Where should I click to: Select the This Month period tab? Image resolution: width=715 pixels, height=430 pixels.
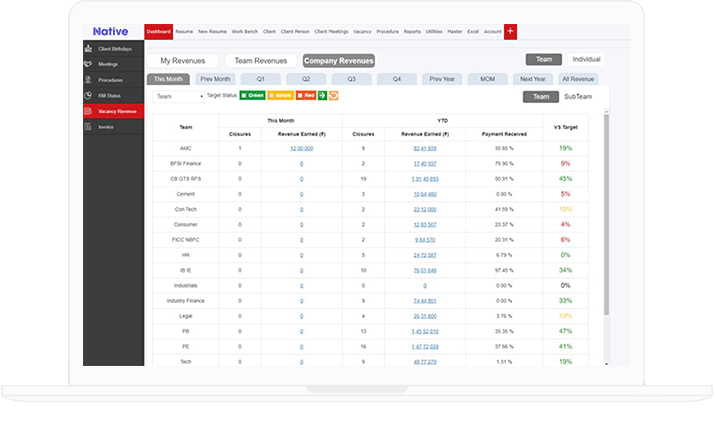pos(168,79)
